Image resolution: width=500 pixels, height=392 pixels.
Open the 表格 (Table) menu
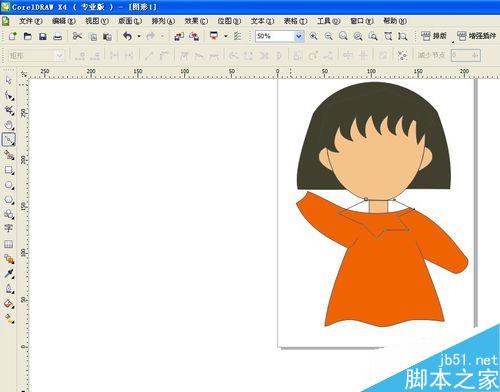coord(295,21)
